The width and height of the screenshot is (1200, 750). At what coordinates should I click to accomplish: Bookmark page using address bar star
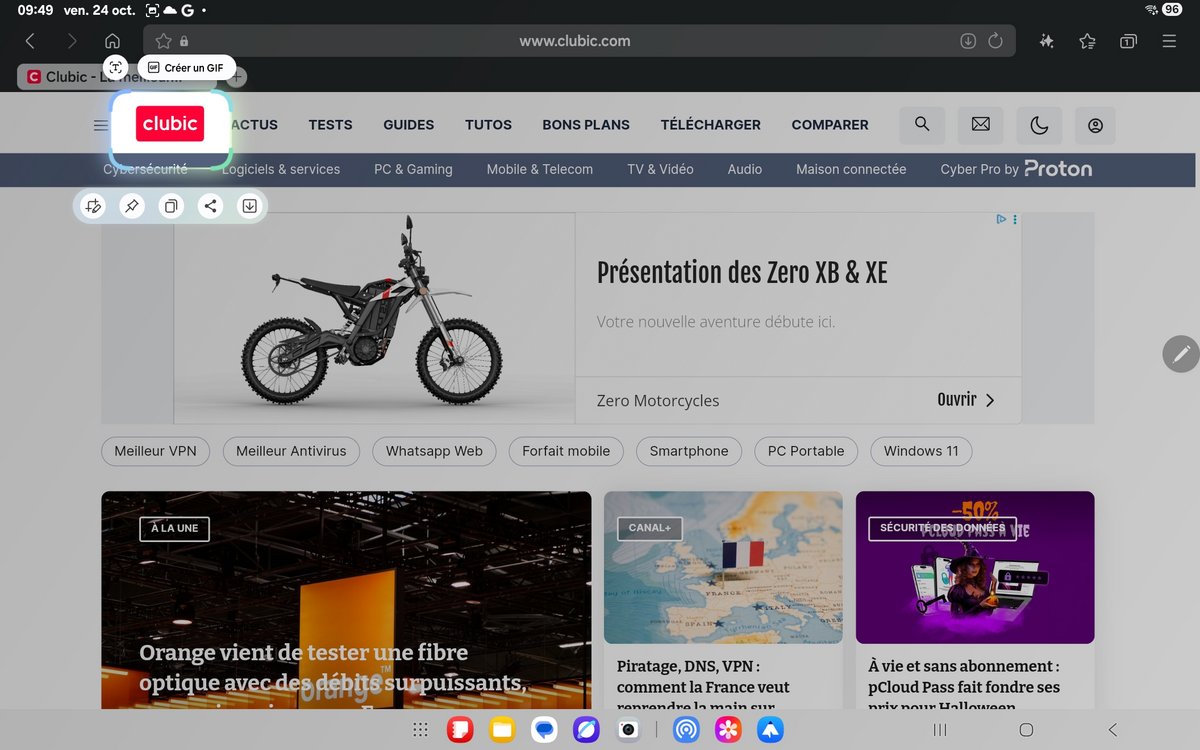[x=164, y=41]
